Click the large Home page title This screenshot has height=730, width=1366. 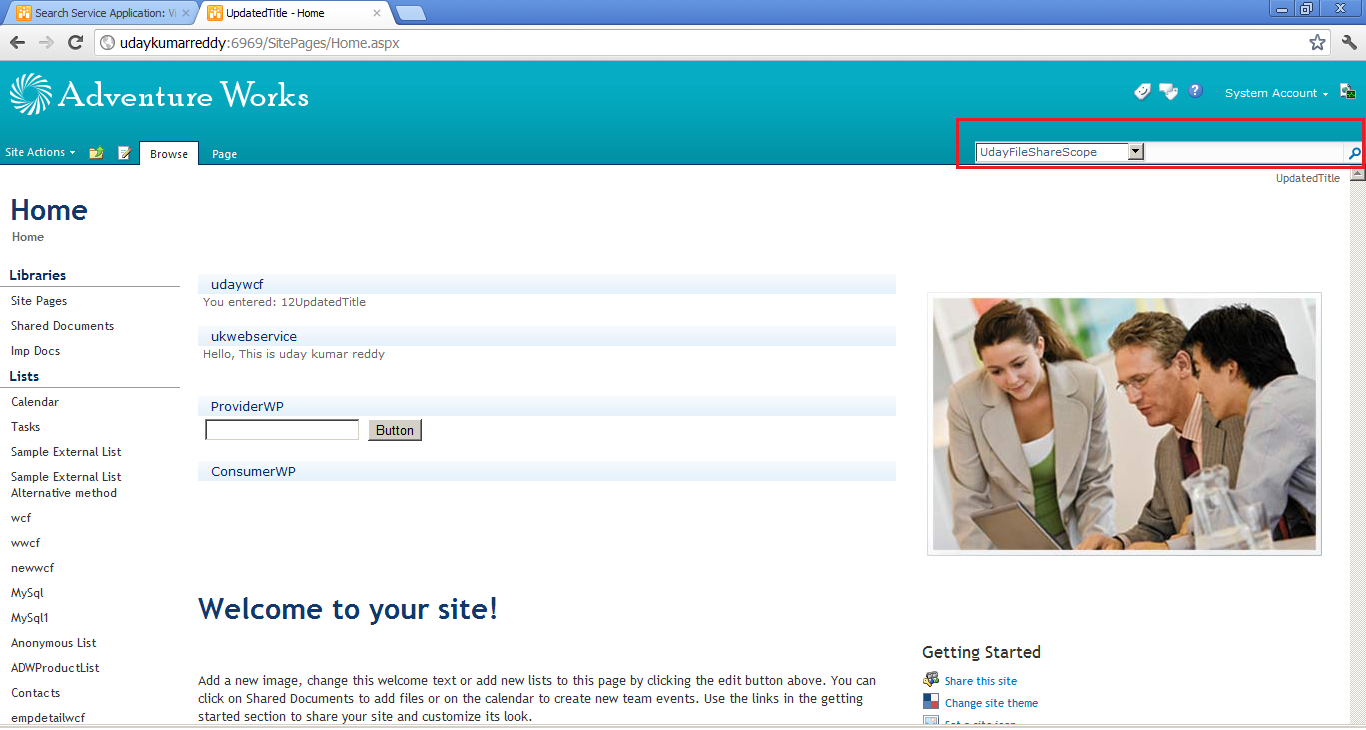click(49, 210)
